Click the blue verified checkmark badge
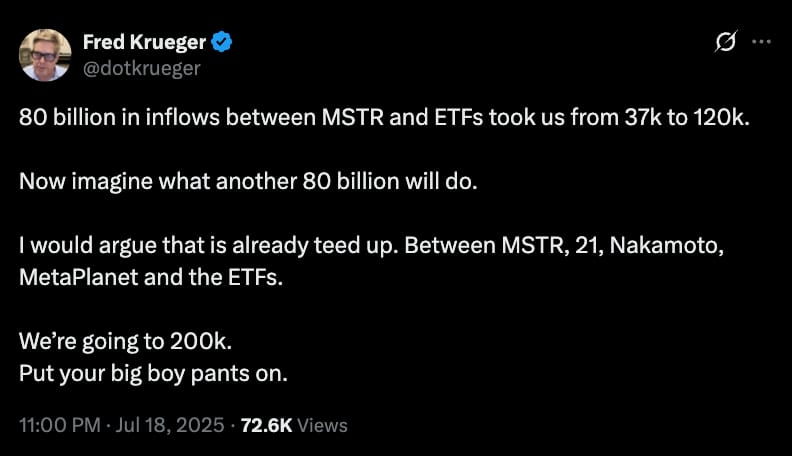The width and height of the screenshot is (792, 456). (221, 42)
